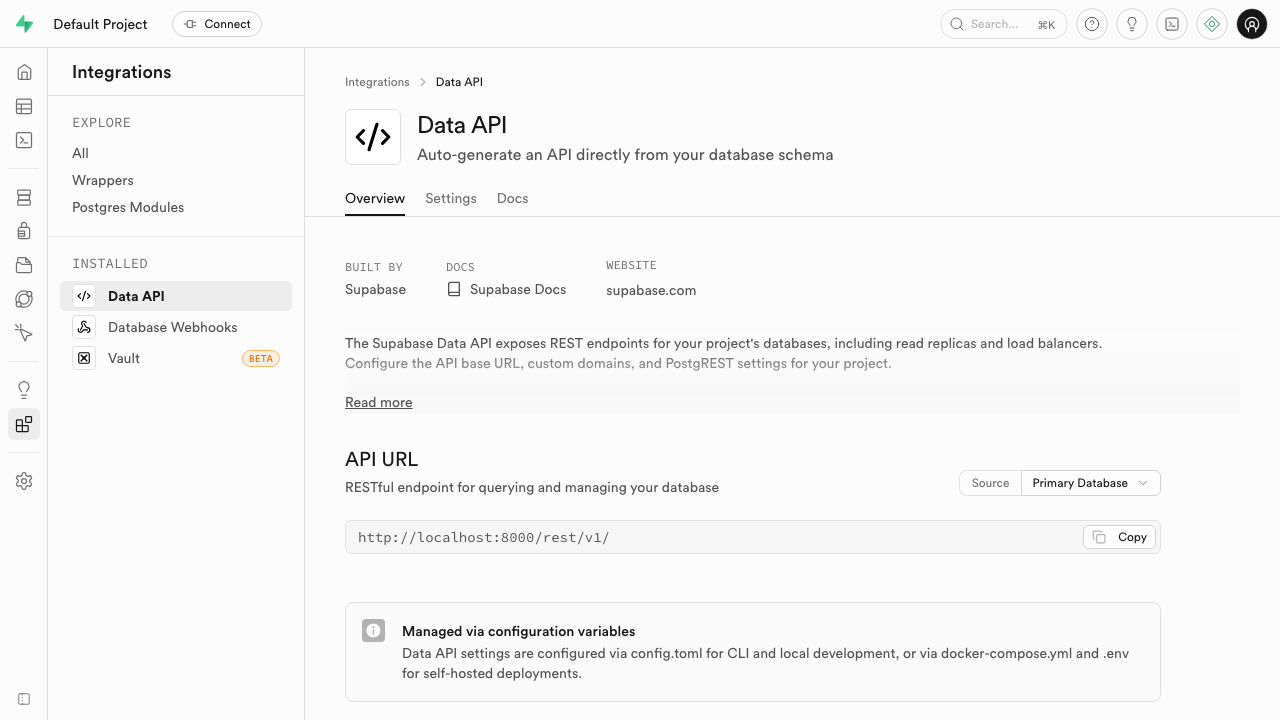Open the SQL Editor sidebar icon
The width and height of the screenshot is (1280, 720).
coord(24,140)
